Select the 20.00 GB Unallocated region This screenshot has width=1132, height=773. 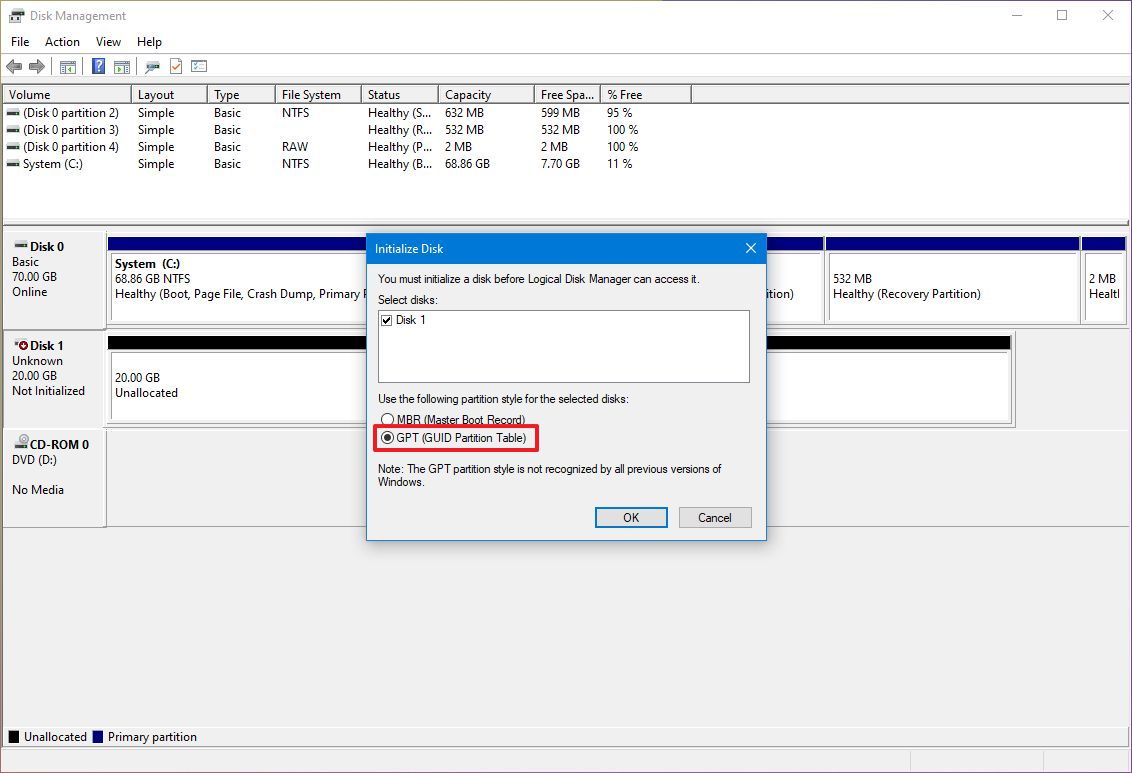230,385
